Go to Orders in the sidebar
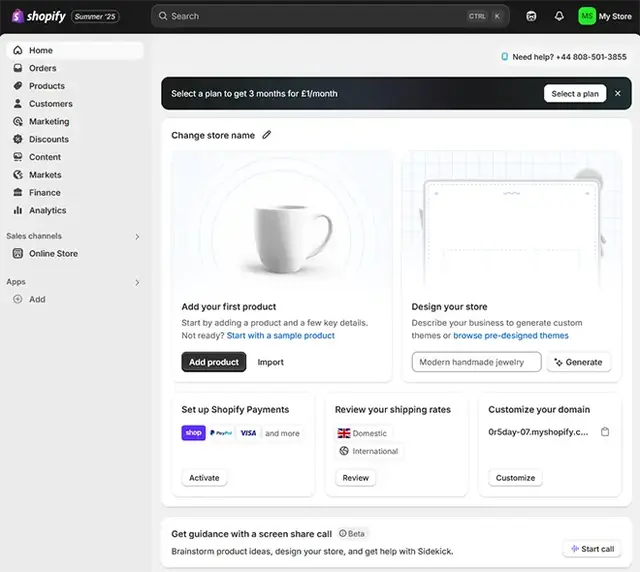This screenshot has width=640, height=572. click(x=42, y=68)
